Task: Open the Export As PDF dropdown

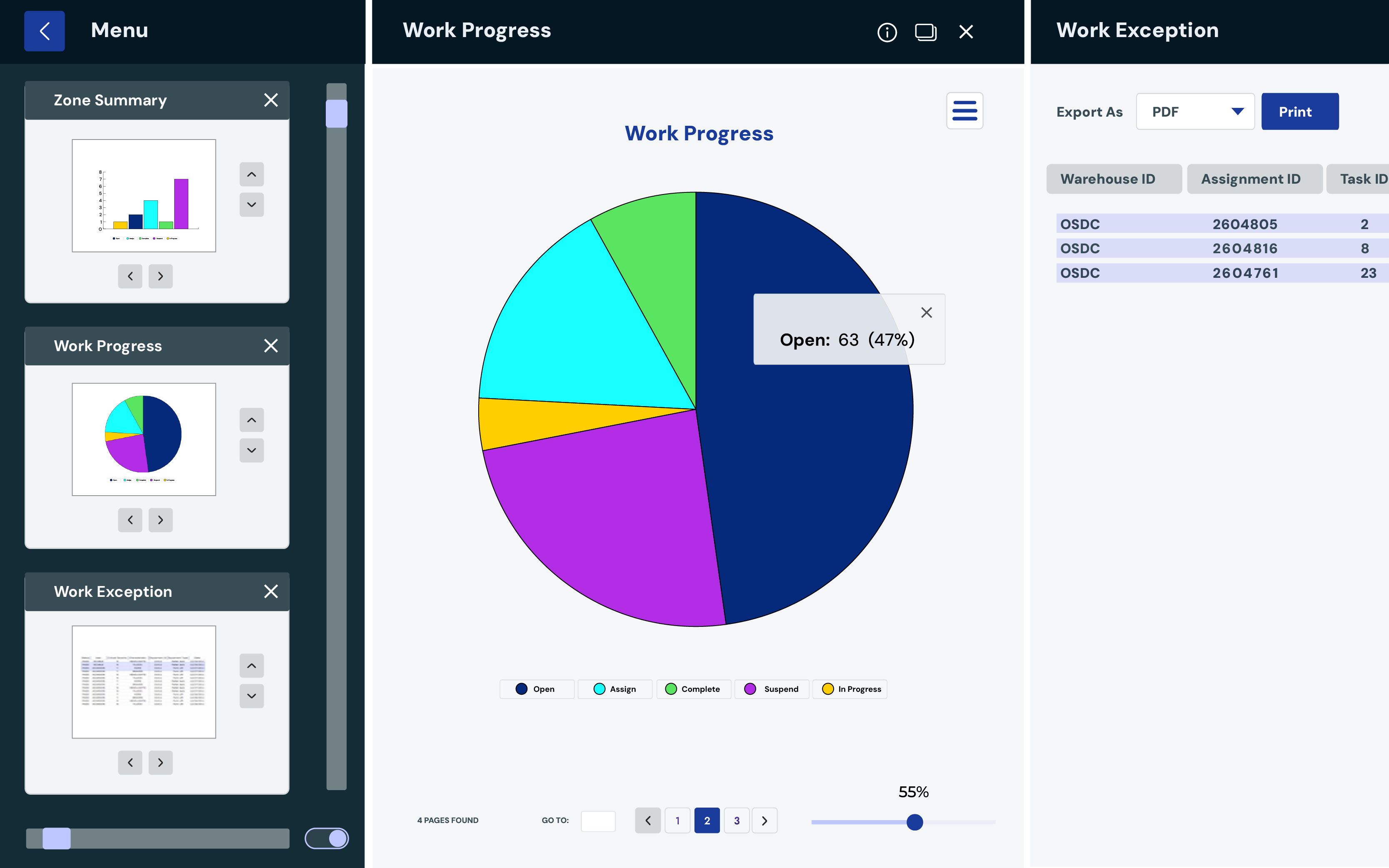Action: tap(1195, 112)
